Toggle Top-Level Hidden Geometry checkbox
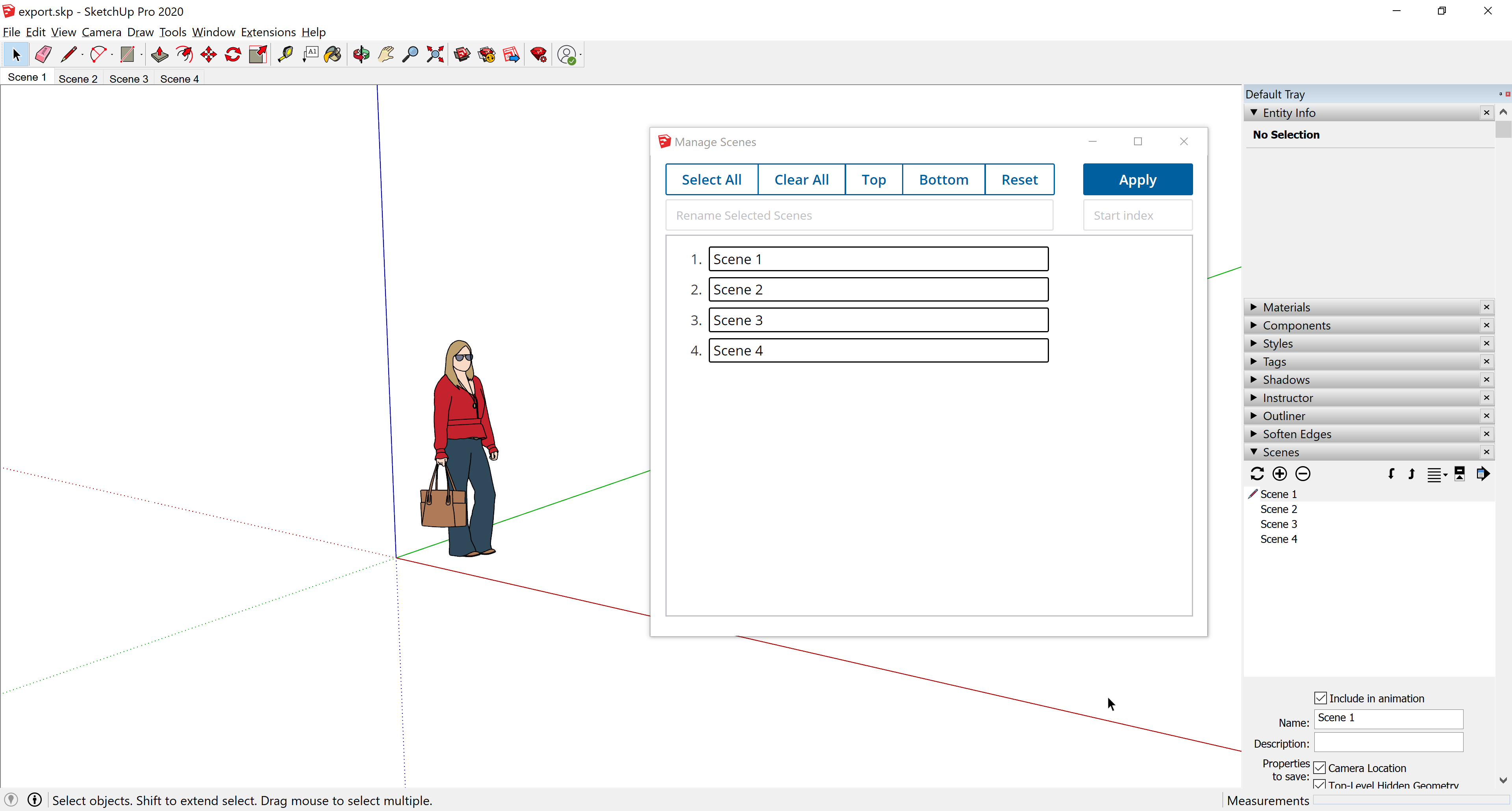Image resolution: width=1512 pixels, height=811 pixels. (x=1319, y=784)
